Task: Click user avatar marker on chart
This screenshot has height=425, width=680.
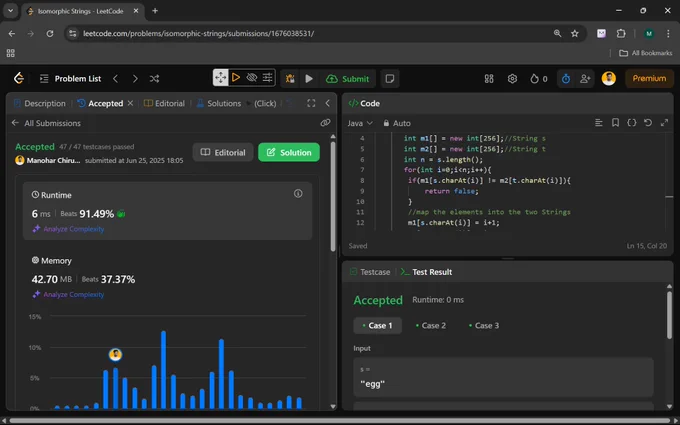Action: [x=115, y=355]
